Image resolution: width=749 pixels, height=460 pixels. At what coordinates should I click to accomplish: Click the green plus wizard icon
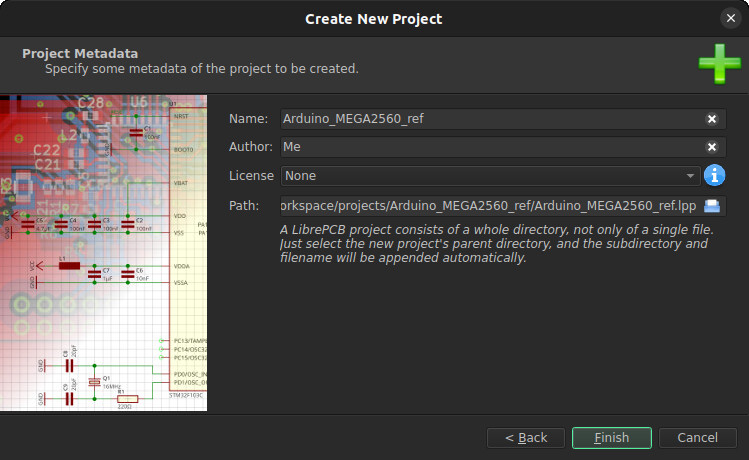coord(719,64)
